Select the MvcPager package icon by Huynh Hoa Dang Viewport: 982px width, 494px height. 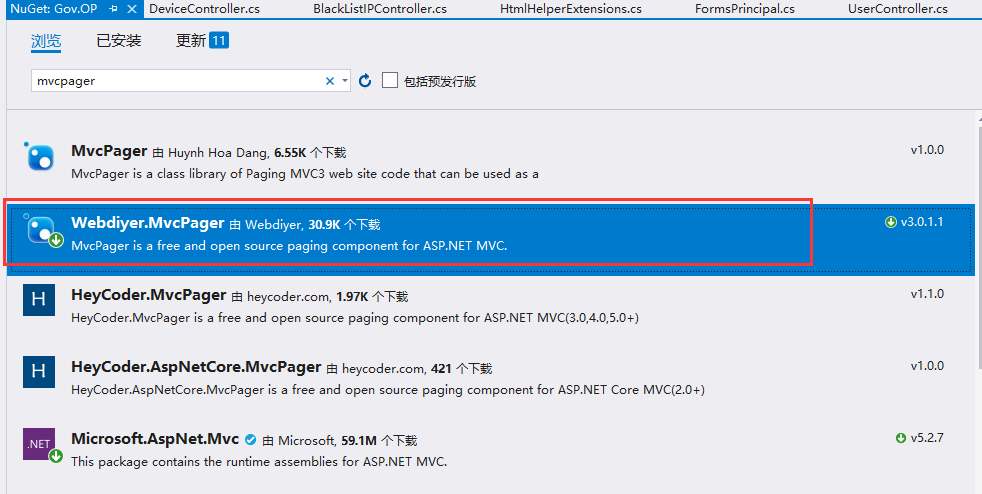39,157
